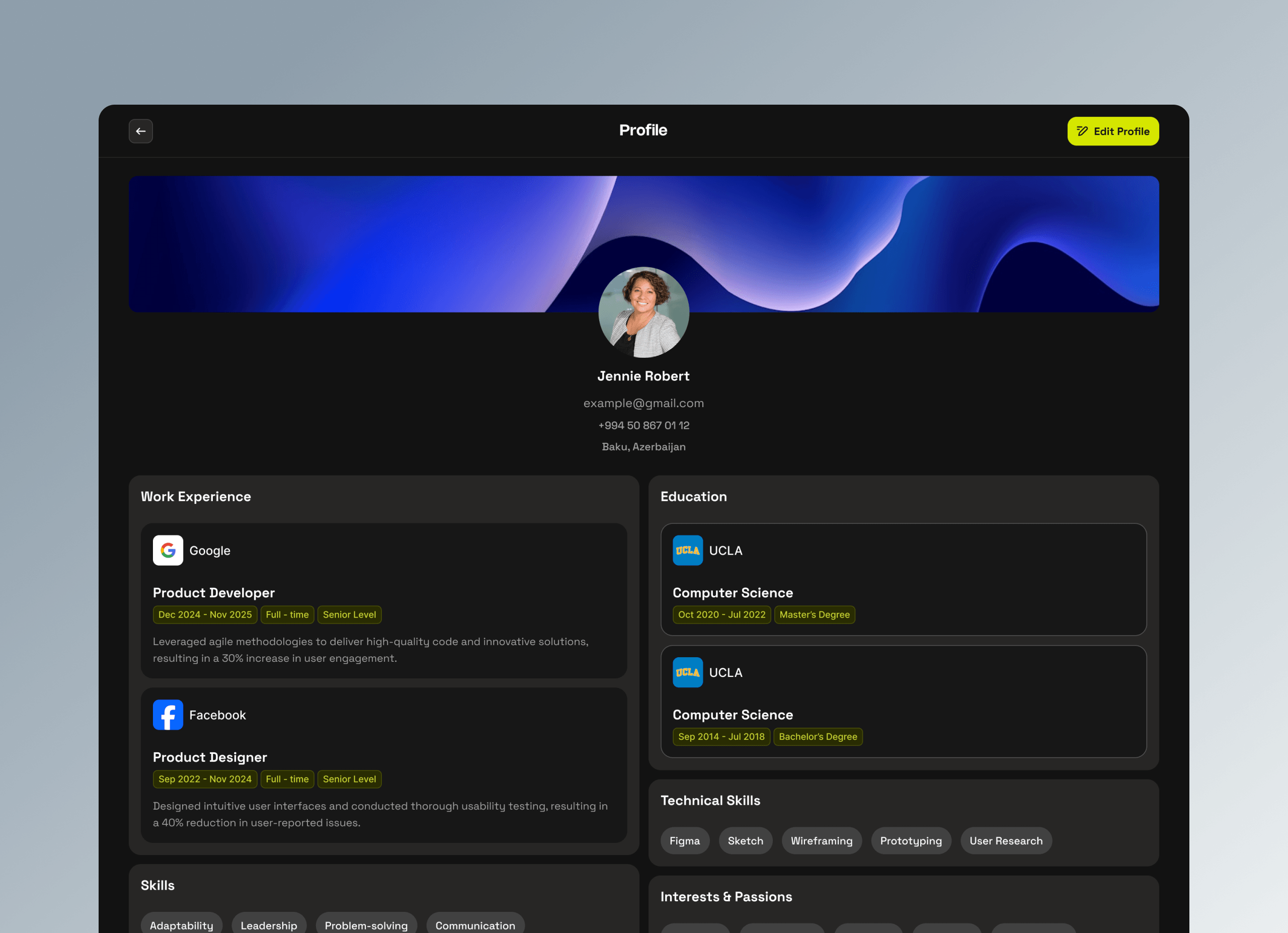This screenshot has height=933, width=1288.
Task: Click the location Baku, Azerbaijan
Action: tap(643, 447)
